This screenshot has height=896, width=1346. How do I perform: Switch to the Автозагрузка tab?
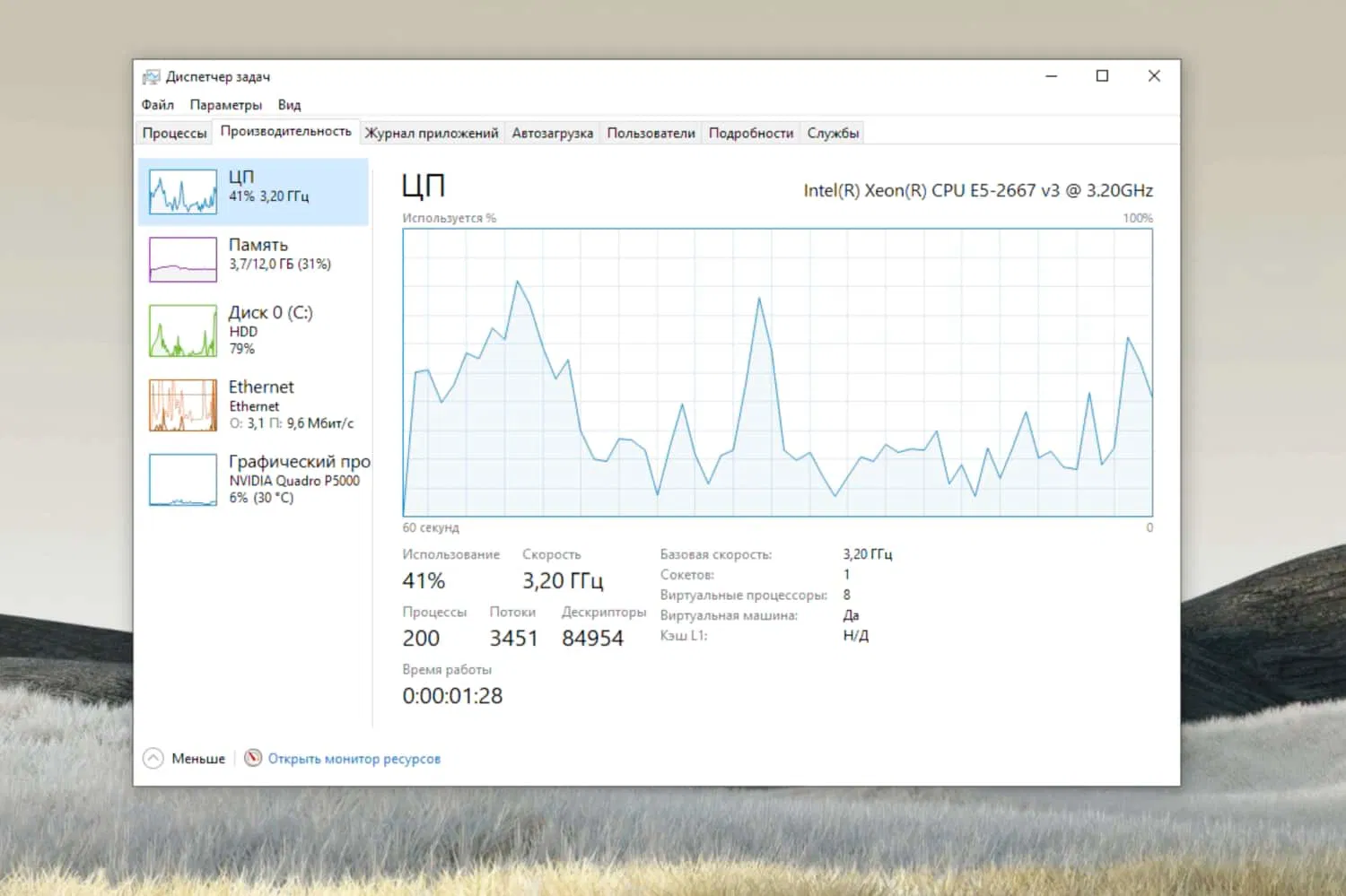point(553,133)
